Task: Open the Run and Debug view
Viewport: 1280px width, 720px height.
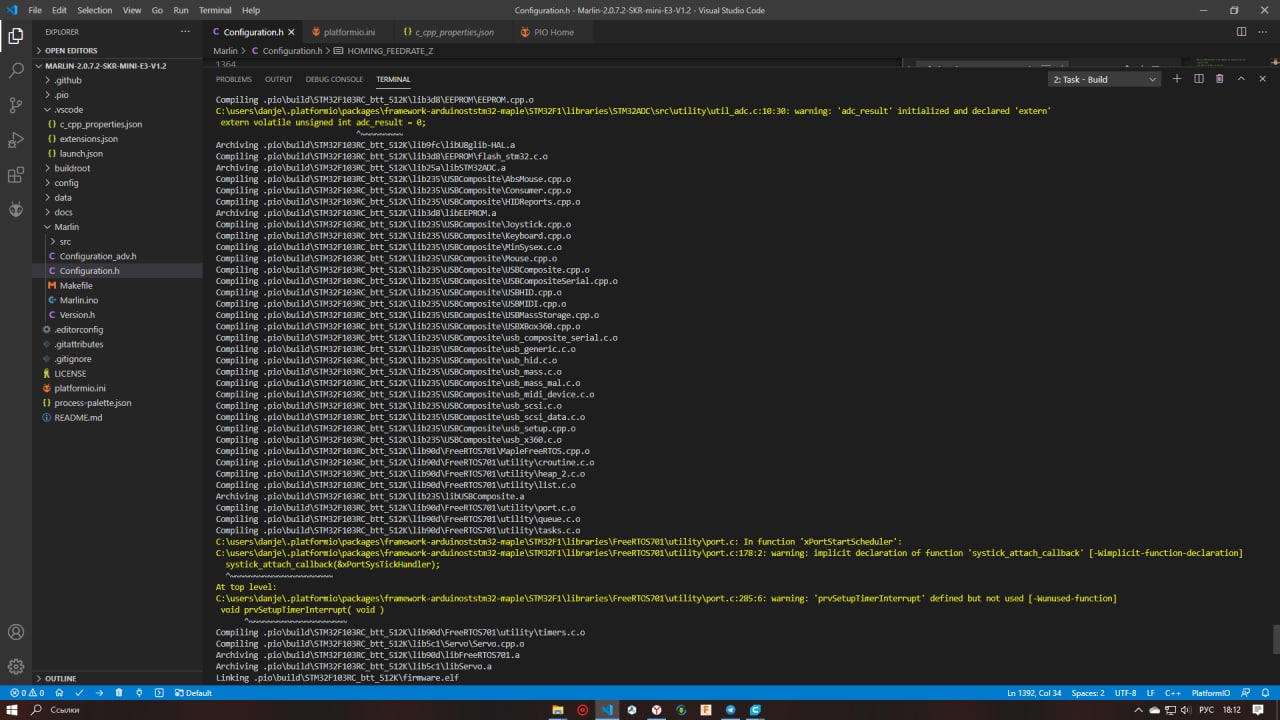Action: (x=16, y=140)
